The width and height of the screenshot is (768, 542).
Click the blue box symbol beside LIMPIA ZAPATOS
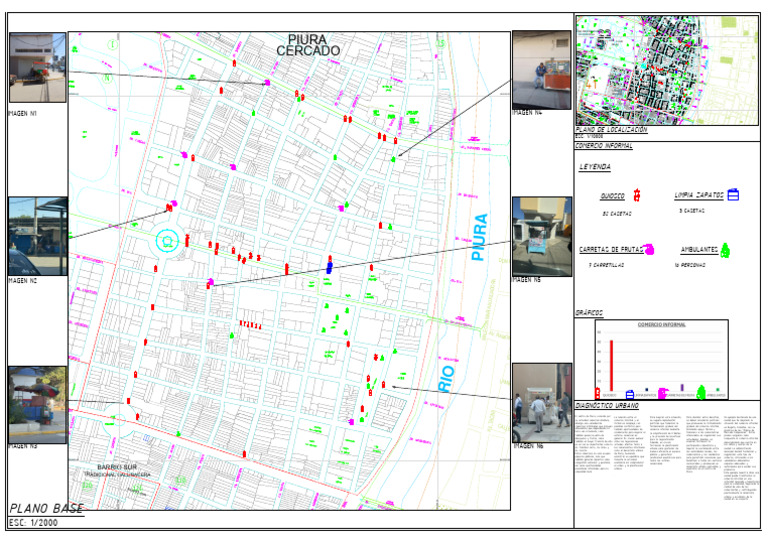(733, 194)
